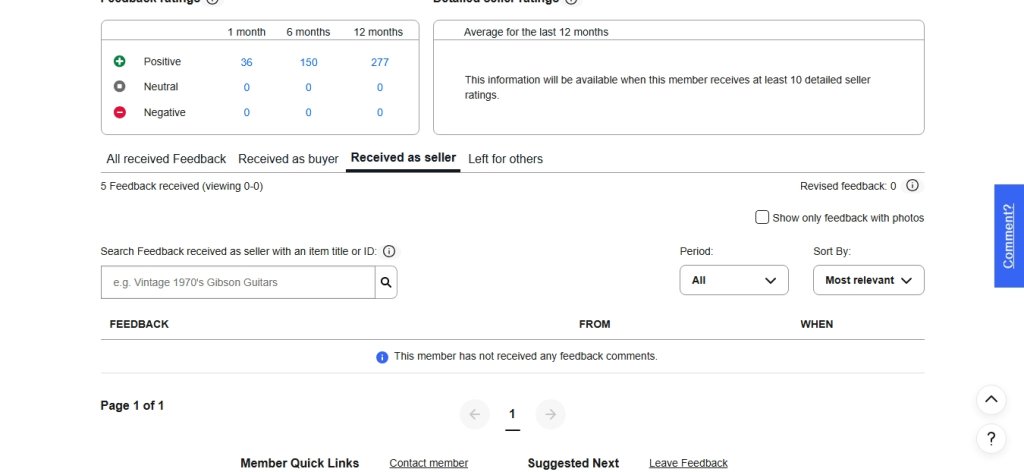Click the feedback search input field
This screenshot has width=1024, height=472.
point(238,283)
